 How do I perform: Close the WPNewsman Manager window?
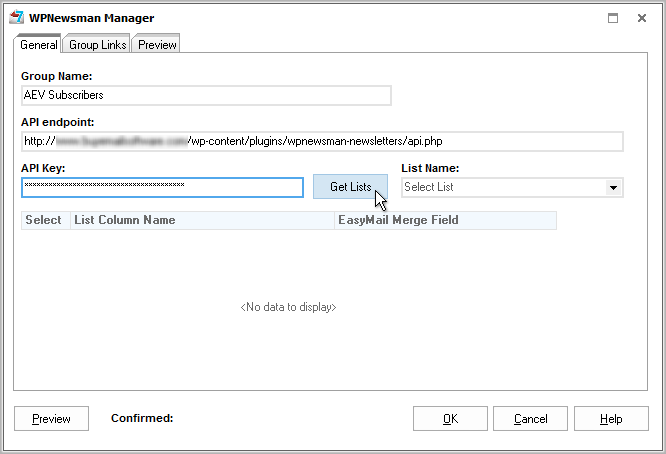(x=642, y=18)
